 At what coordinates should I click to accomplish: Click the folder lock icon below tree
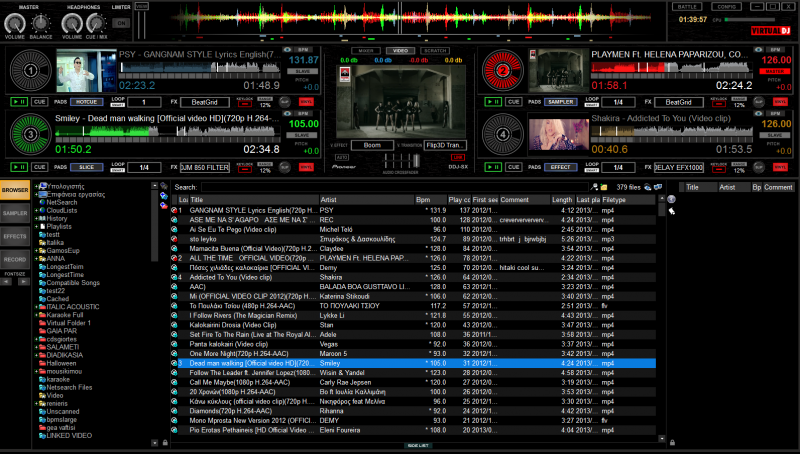pos(165,443)
